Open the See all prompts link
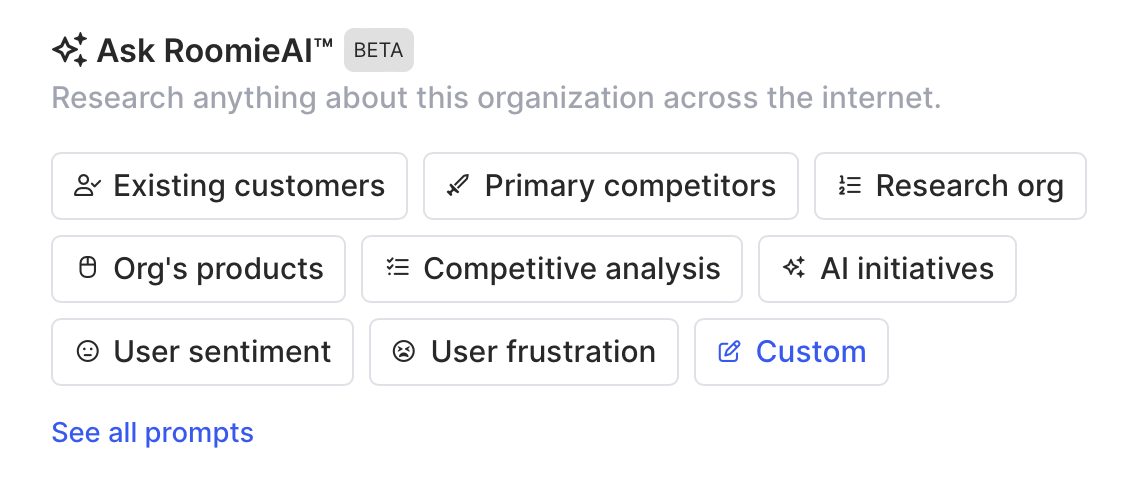Screen dimensions: 1132x478 click(x=153, y=433)
